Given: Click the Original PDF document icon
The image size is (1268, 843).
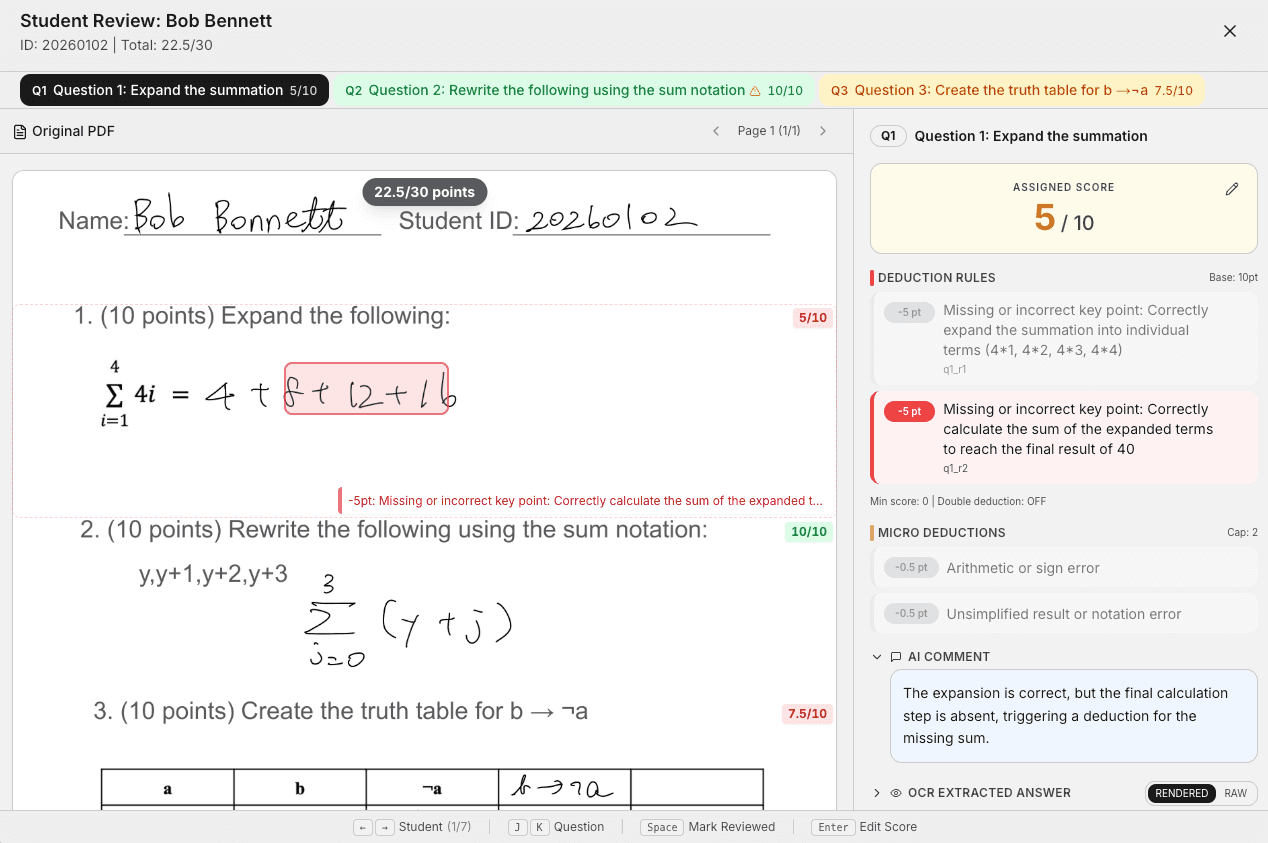Looking at the screenshot, I should click(19, 131).
